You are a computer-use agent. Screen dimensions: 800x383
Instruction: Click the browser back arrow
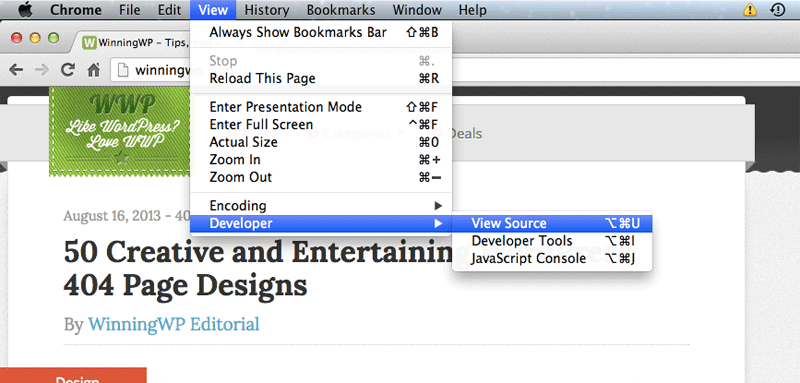(x=16, y=70)
